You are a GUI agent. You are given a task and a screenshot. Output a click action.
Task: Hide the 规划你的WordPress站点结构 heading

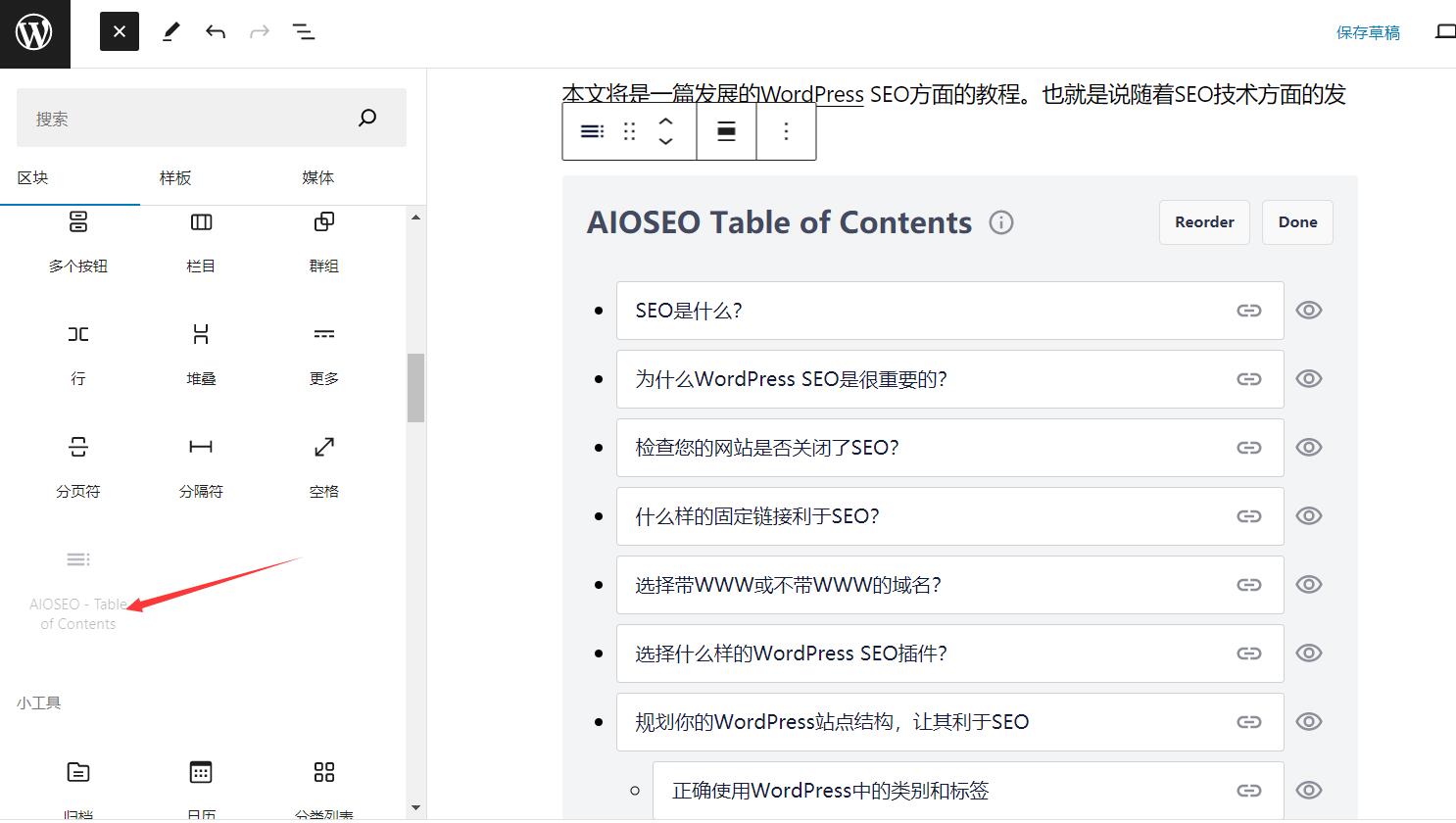click(1309, 722)
